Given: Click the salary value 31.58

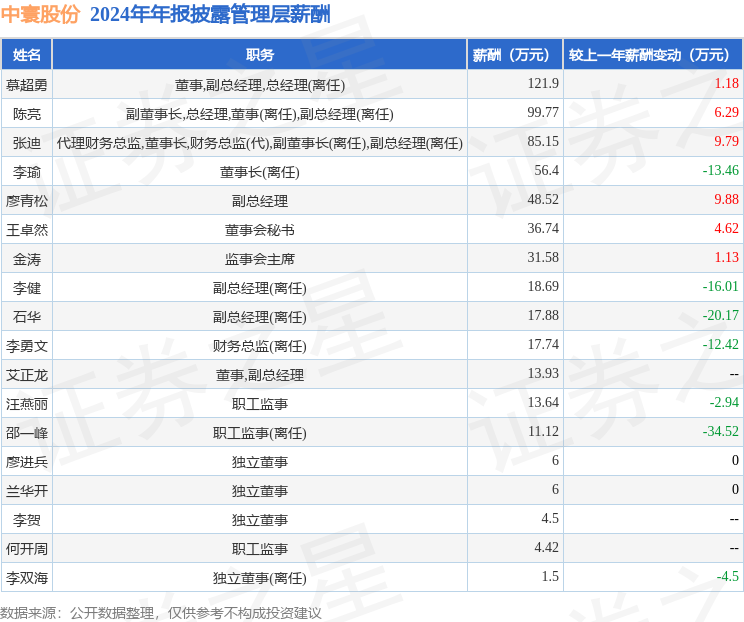Looking at the screenshot, I should [543, 257].
